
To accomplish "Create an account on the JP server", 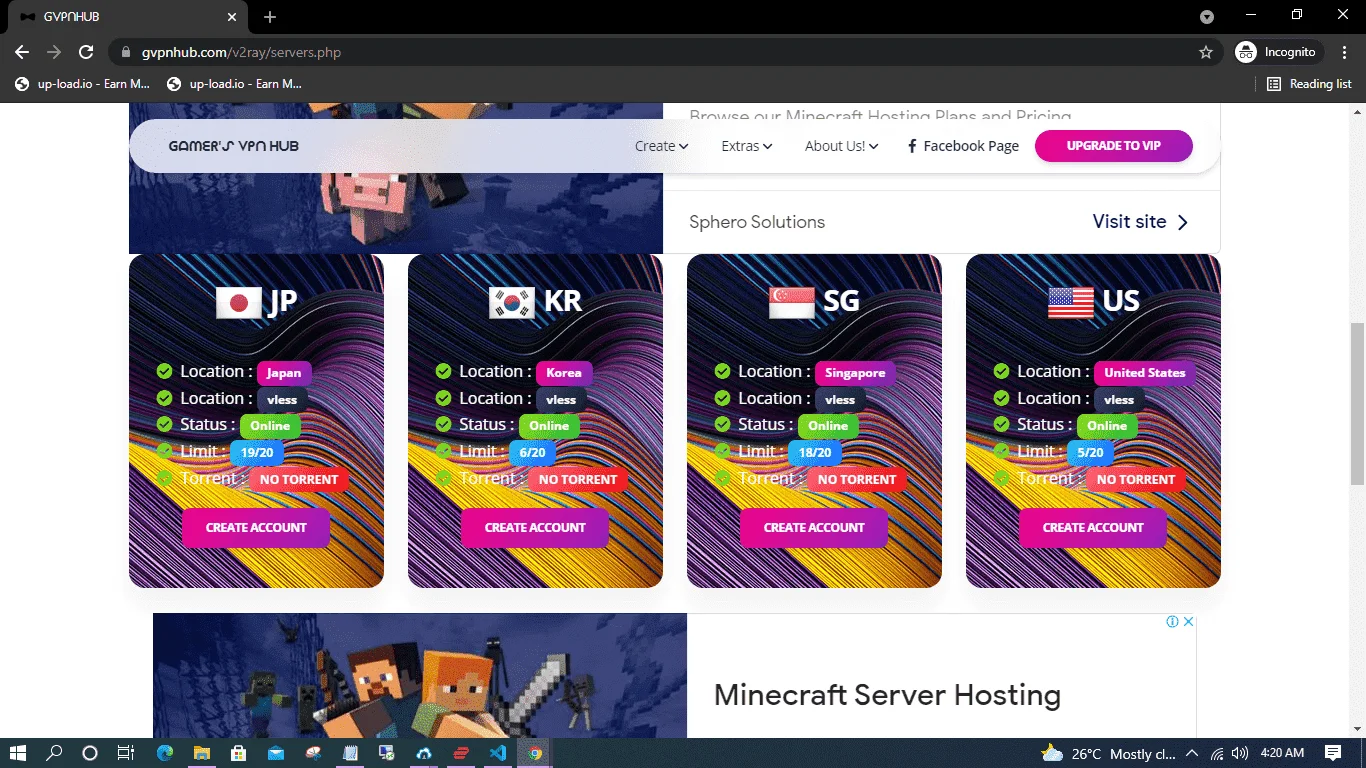I will click(x=256, y=527).
